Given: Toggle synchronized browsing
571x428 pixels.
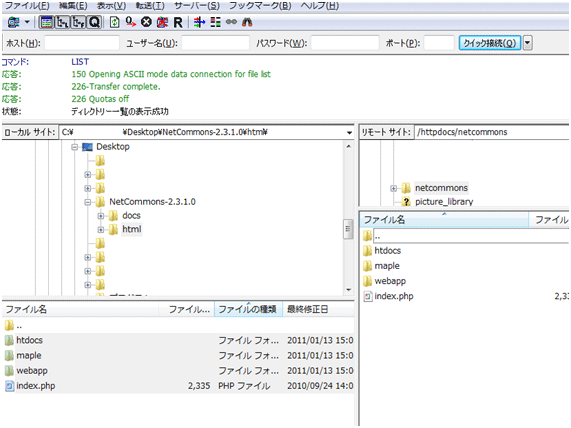Looking at the screenshot, I should point(231,23).
